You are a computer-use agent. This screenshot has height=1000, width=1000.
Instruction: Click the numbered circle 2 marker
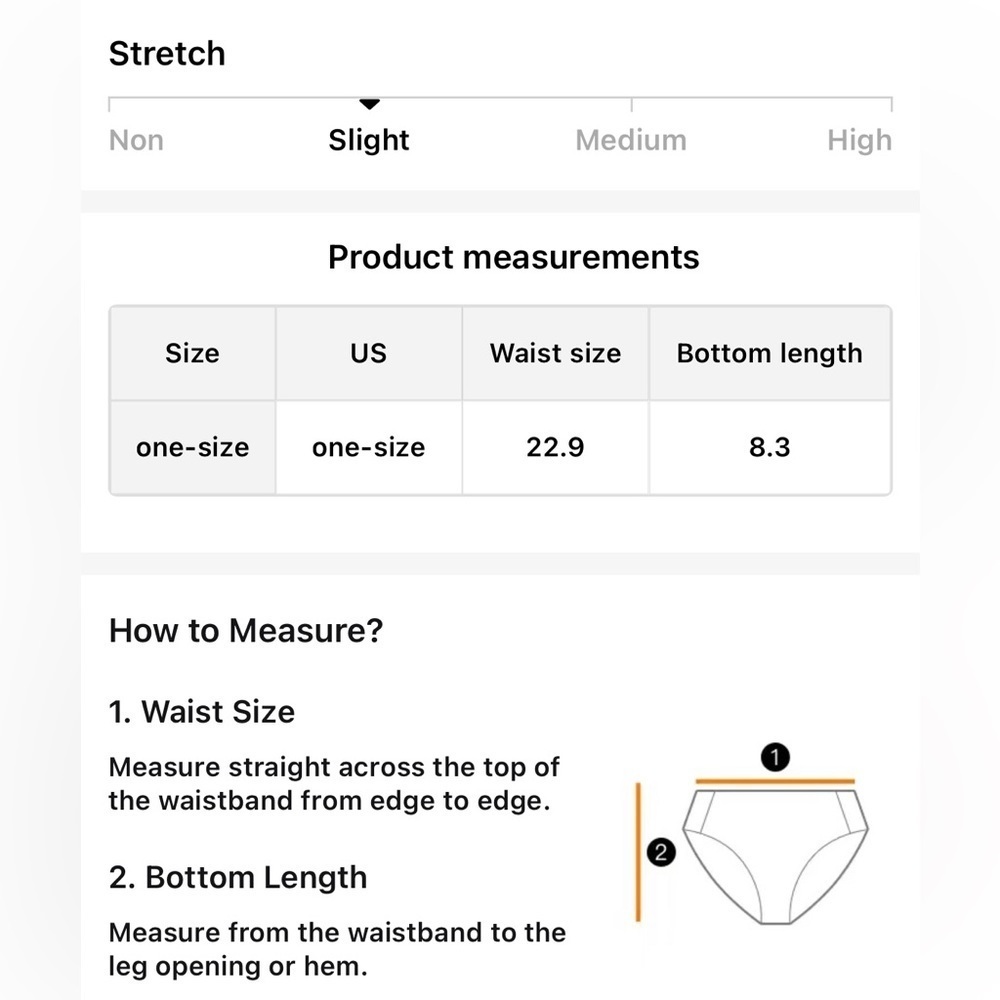(x=661, y=852)
